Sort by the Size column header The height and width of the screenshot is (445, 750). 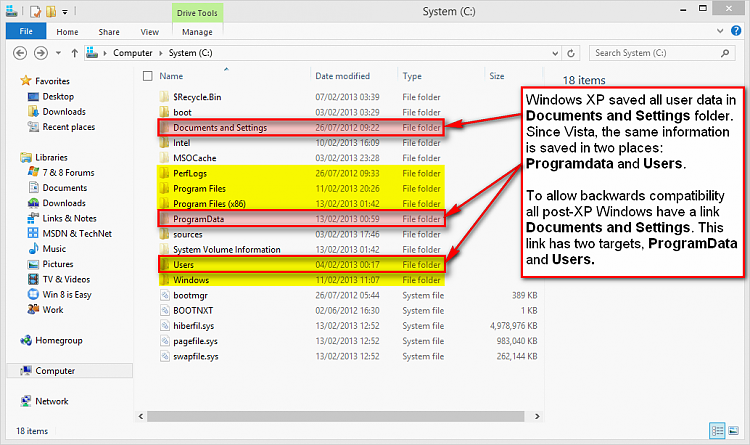[496, 76]
